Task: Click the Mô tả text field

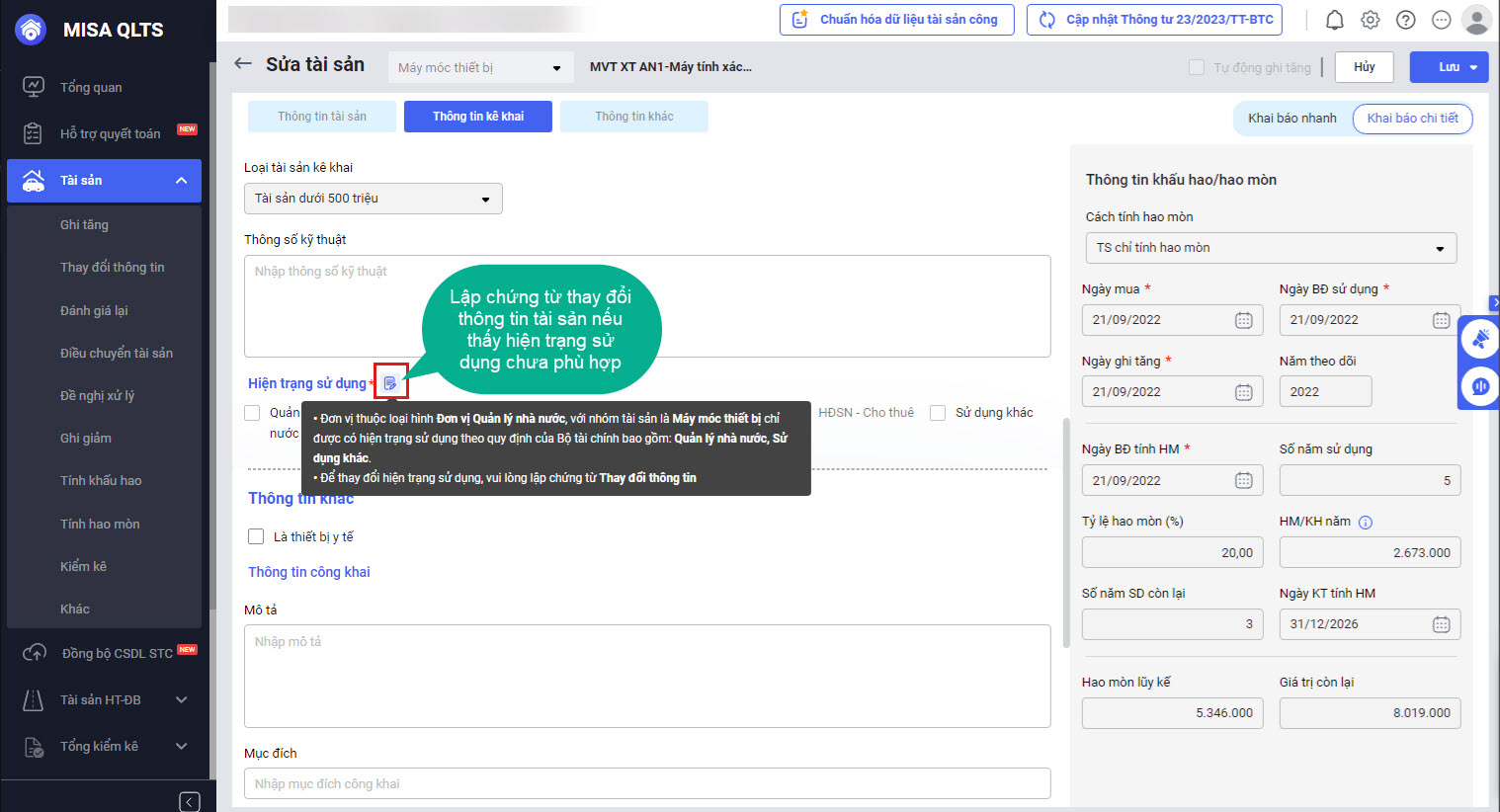Action: pyautogui.click(x=646, y=676)
